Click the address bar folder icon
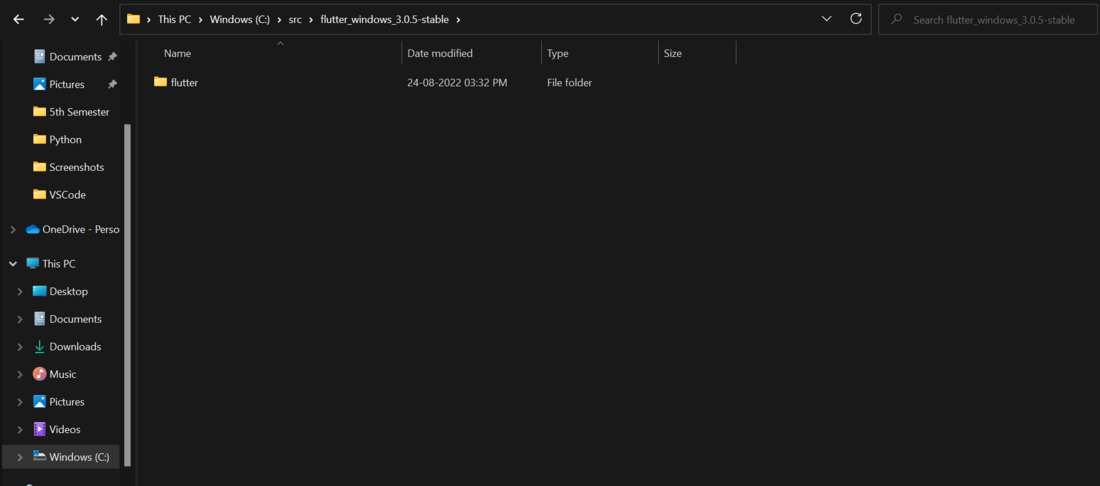1100x486 pixels. (133, 20)
